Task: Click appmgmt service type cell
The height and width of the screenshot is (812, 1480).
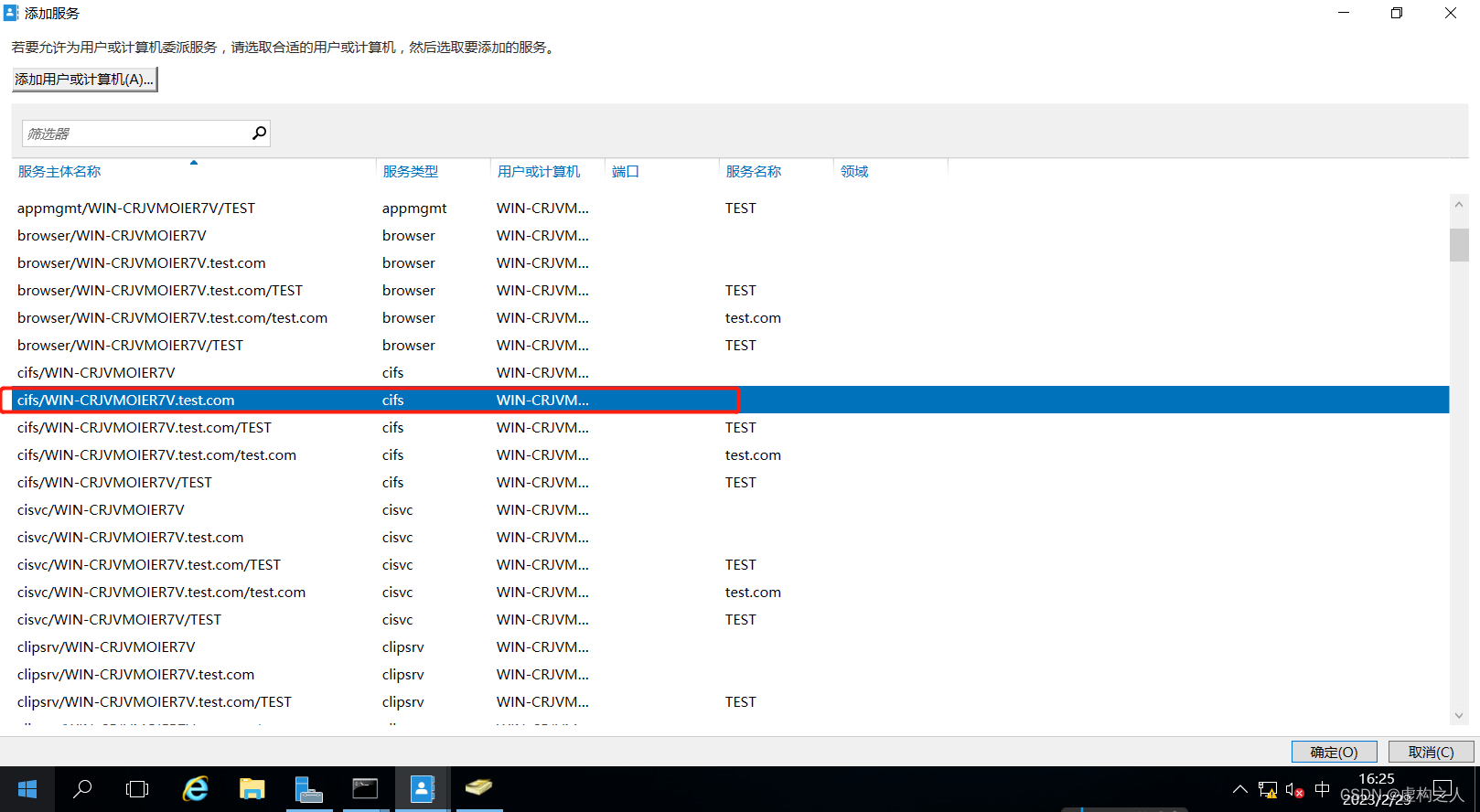Action: [414, 208]
